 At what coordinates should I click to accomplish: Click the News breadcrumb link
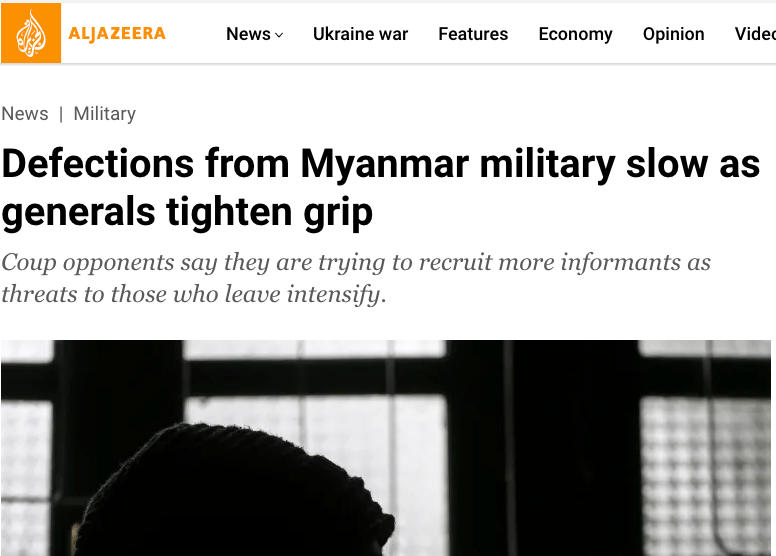[25, 114]
